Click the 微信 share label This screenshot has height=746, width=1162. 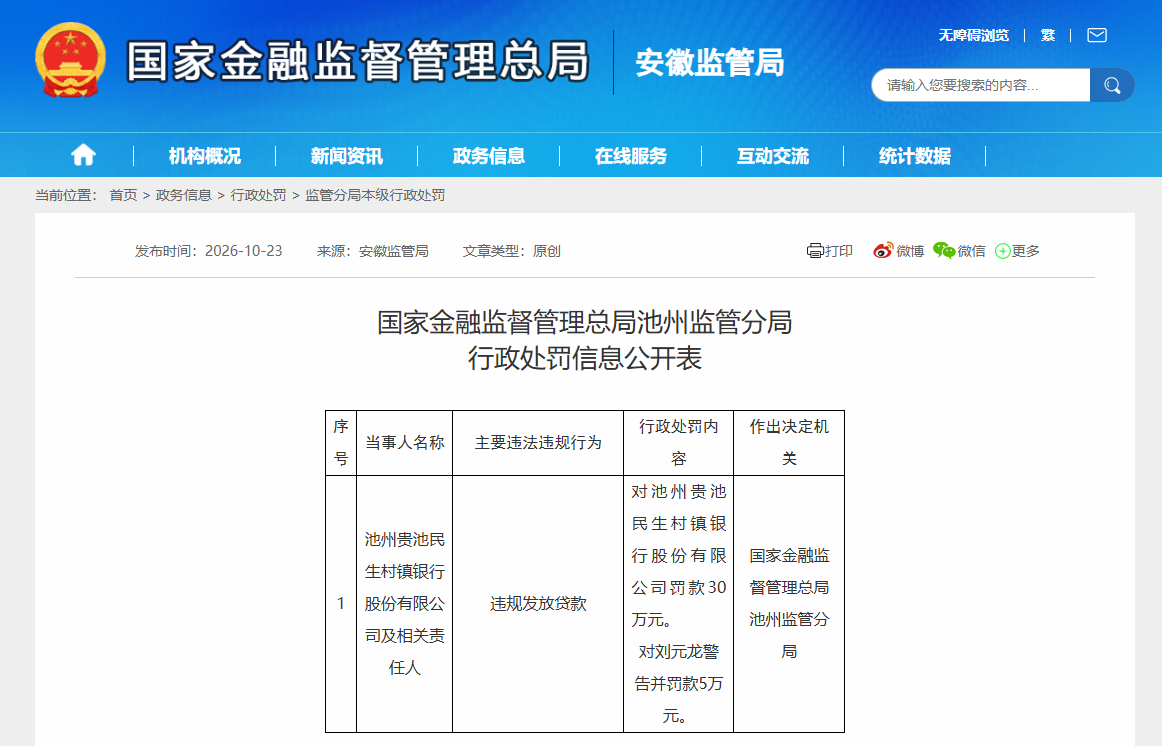(971, 251)
